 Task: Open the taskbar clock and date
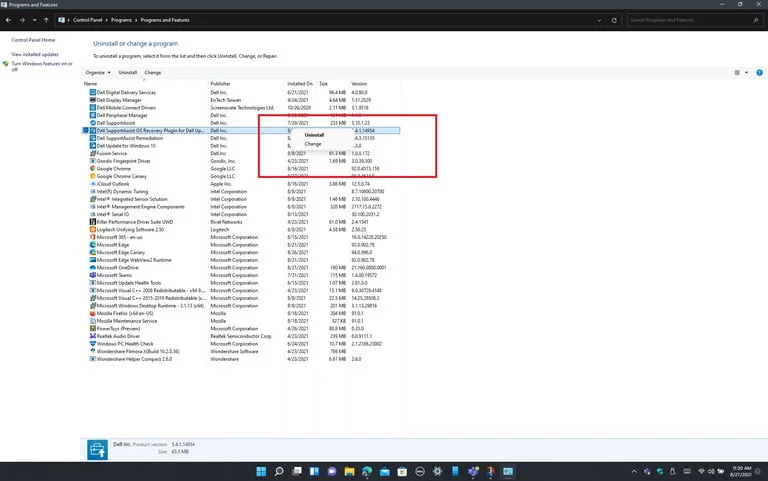pos(741,471)
